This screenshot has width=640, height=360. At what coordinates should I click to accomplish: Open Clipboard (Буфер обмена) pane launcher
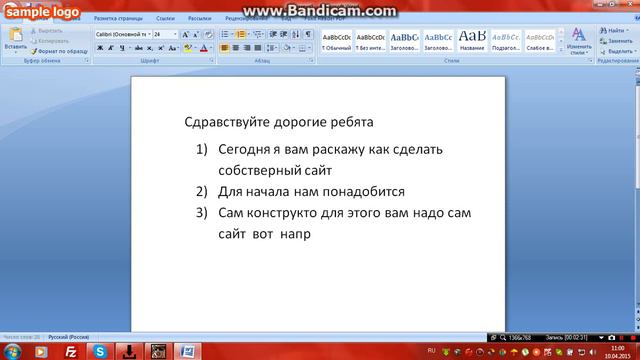[87, 60]
